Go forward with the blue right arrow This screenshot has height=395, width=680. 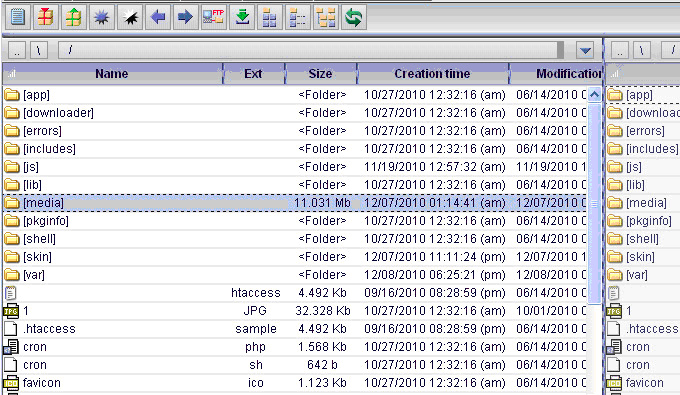pyautogui.click(x=186, y=17)
